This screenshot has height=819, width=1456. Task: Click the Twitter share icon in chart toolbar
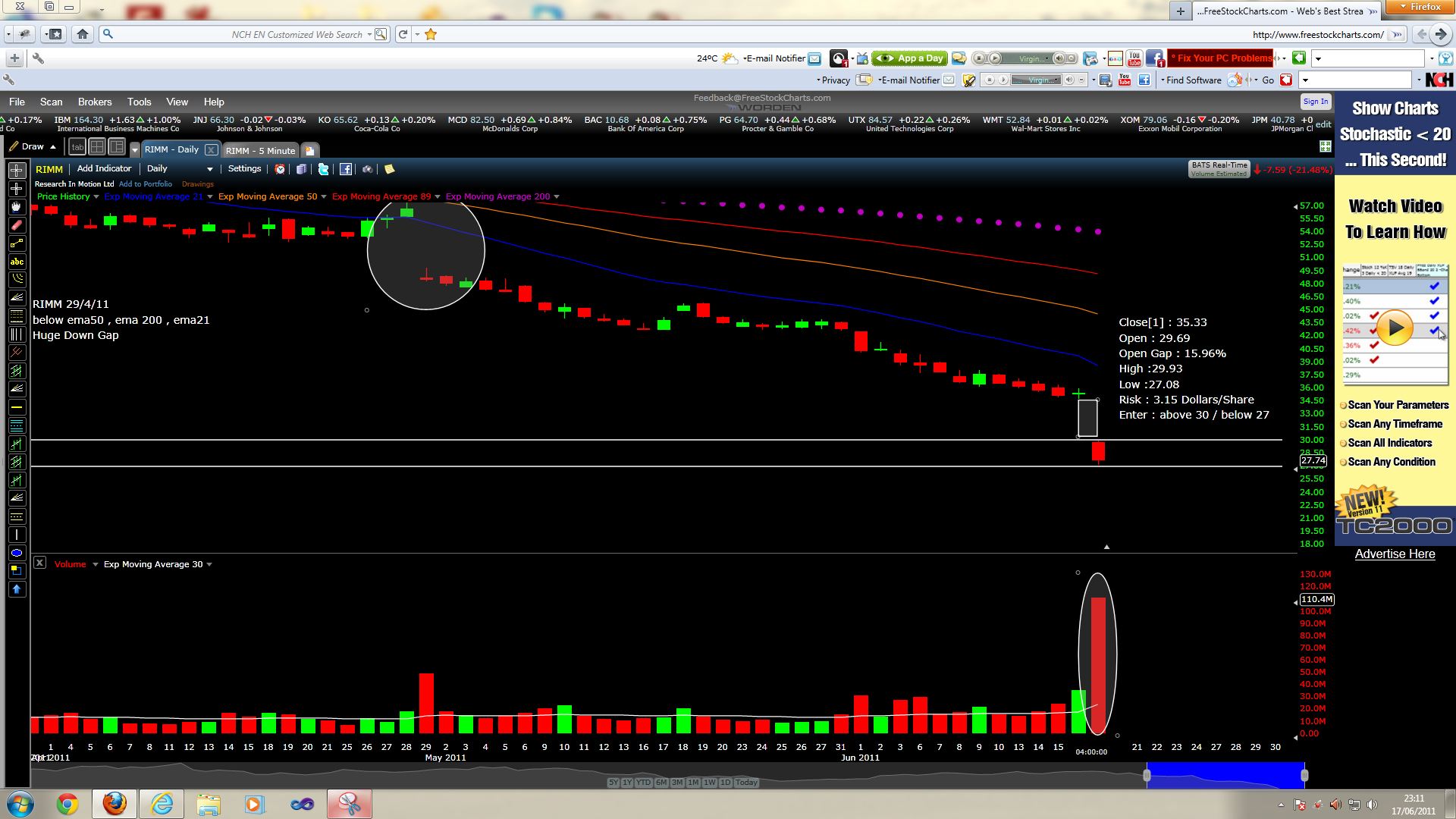pyautogui.click(x=323, y=169)
